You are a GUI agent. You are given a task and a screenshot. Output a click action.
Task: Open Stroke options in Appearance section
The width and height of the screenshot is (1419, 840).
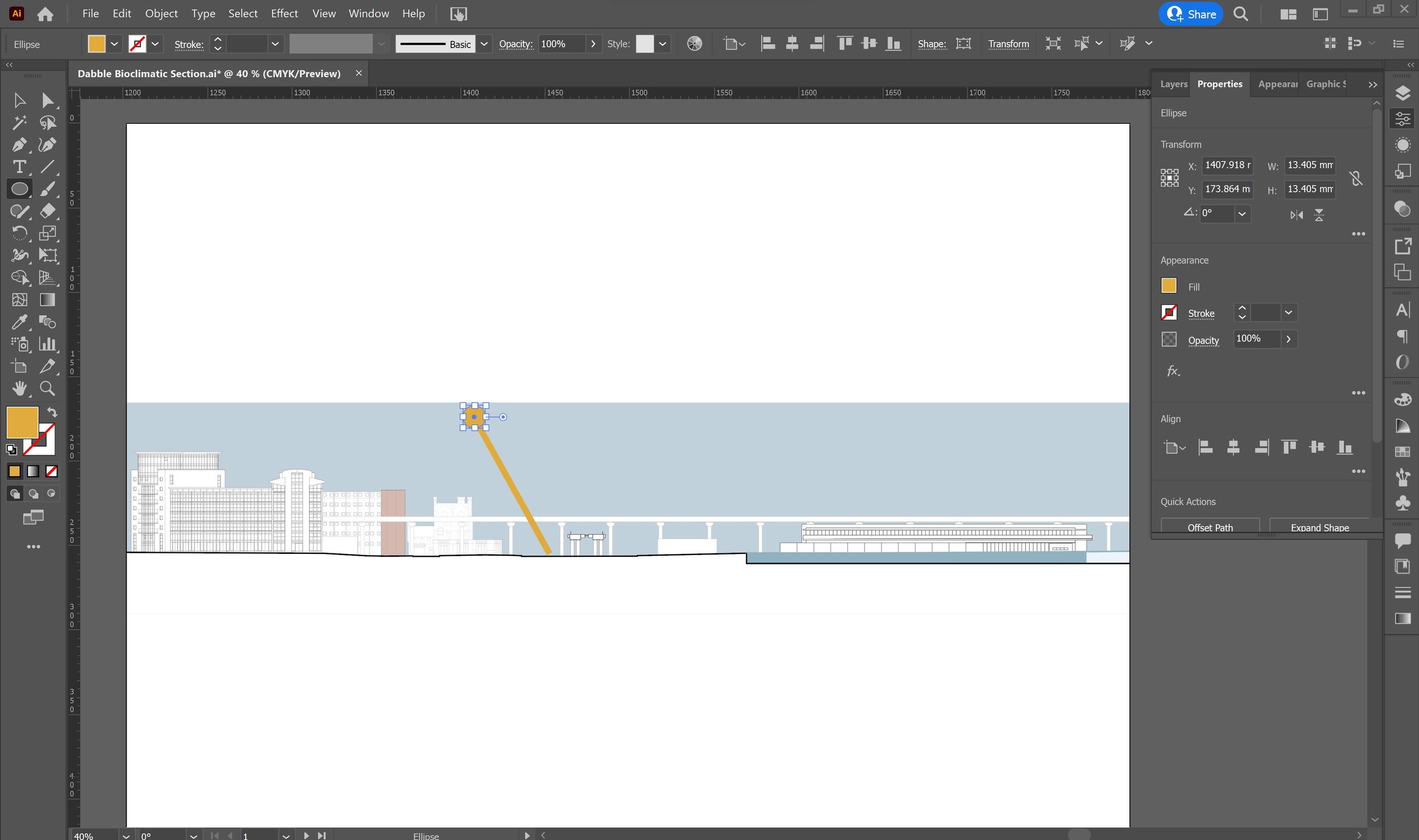click(1201, 313)
